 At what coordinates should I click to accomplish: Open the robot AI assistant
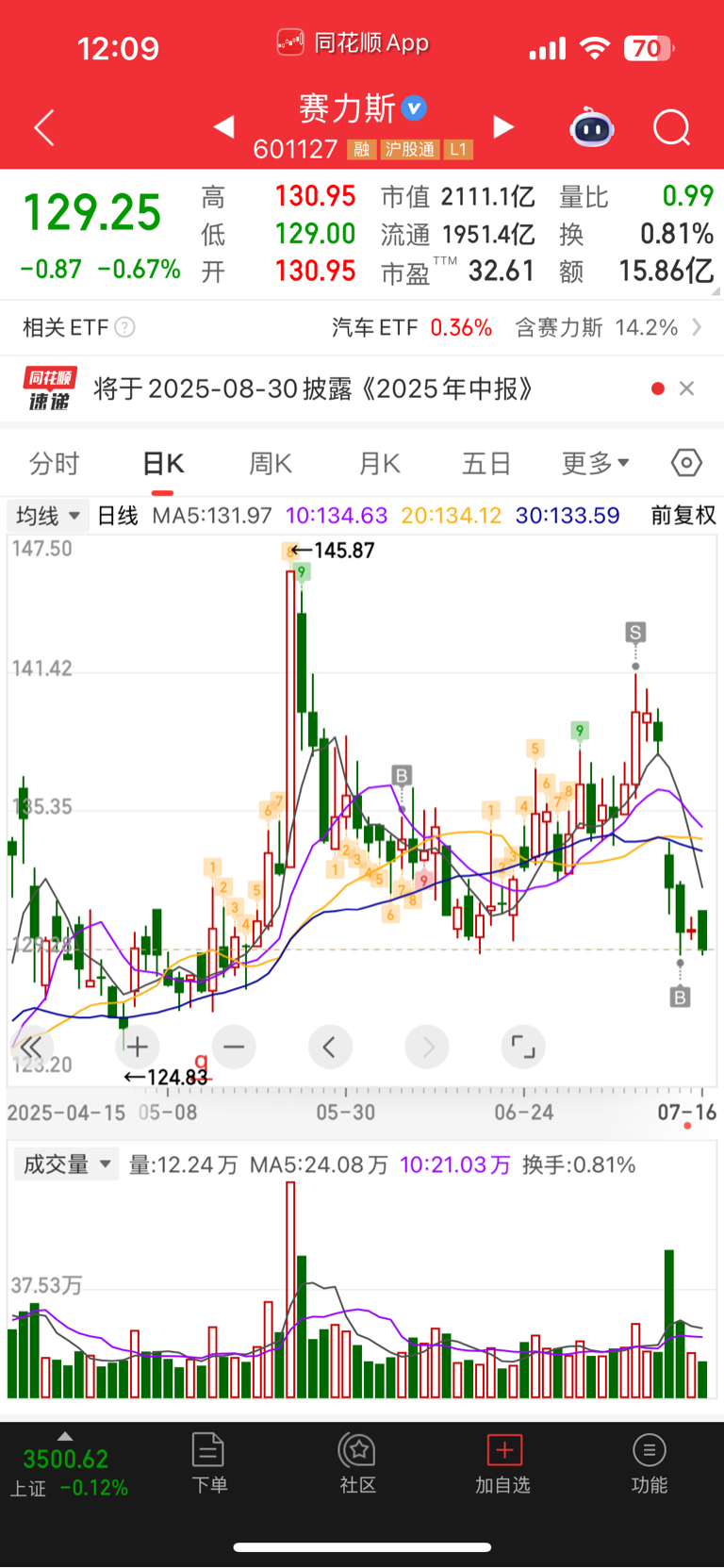(x=592, y=127)
